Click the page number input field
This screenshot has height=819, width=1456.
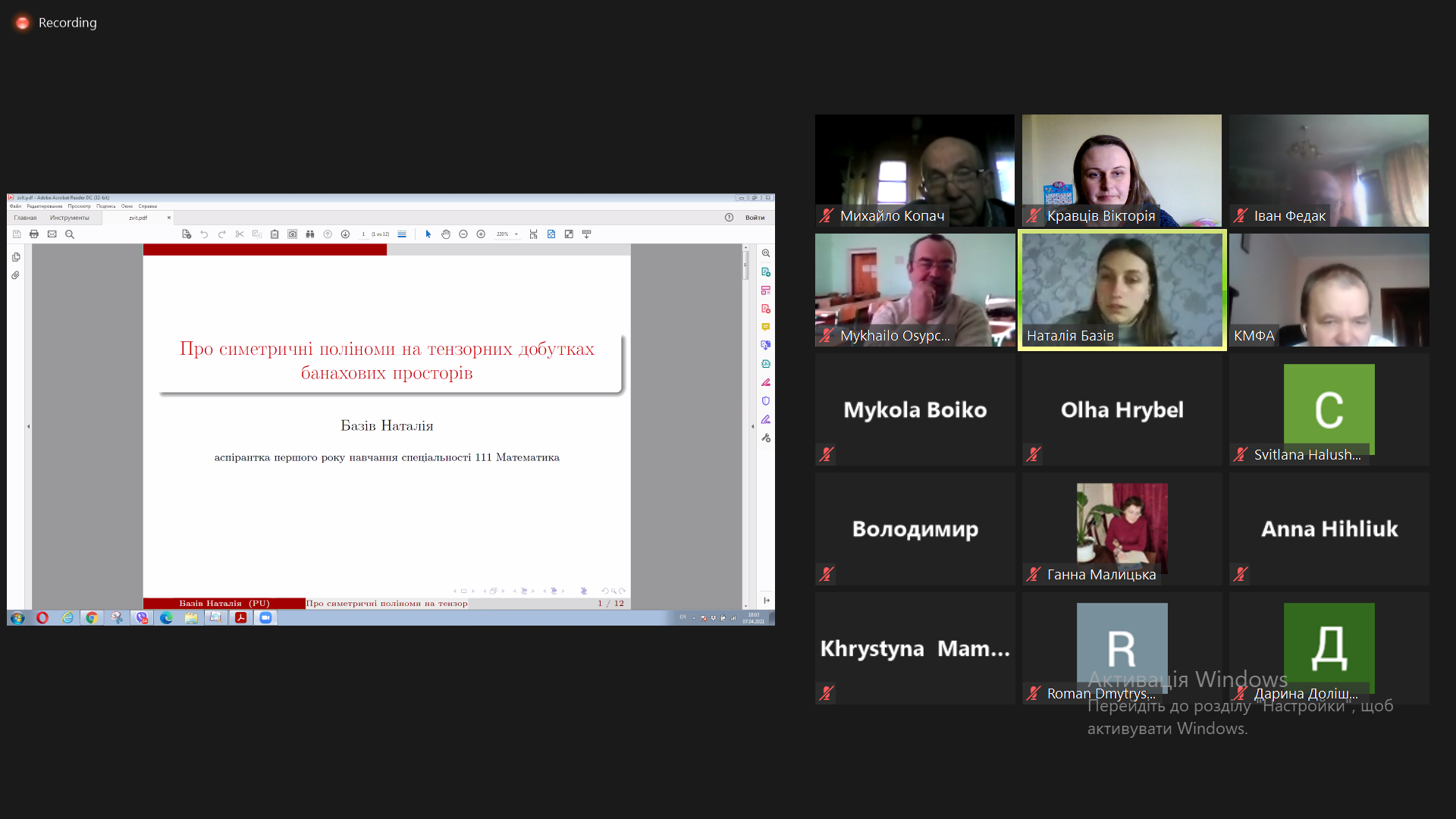pyautogui.click(x=364, y=234)
